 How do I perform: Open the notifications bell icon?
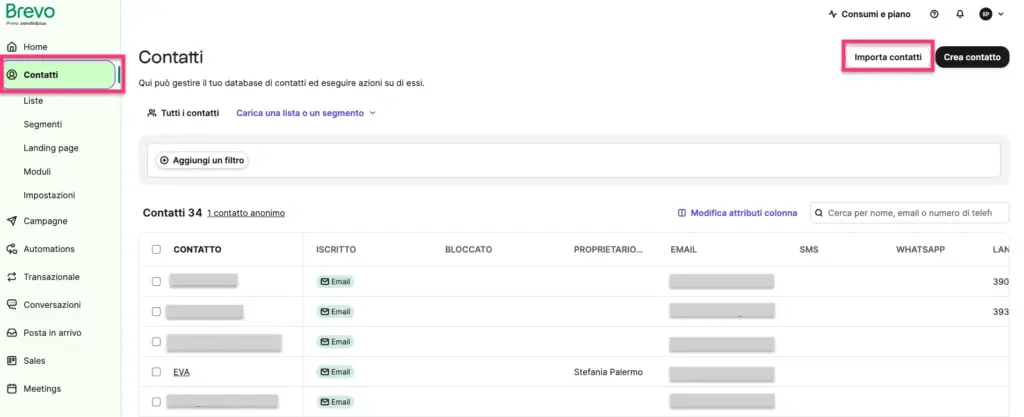click(x=959, y=14)
